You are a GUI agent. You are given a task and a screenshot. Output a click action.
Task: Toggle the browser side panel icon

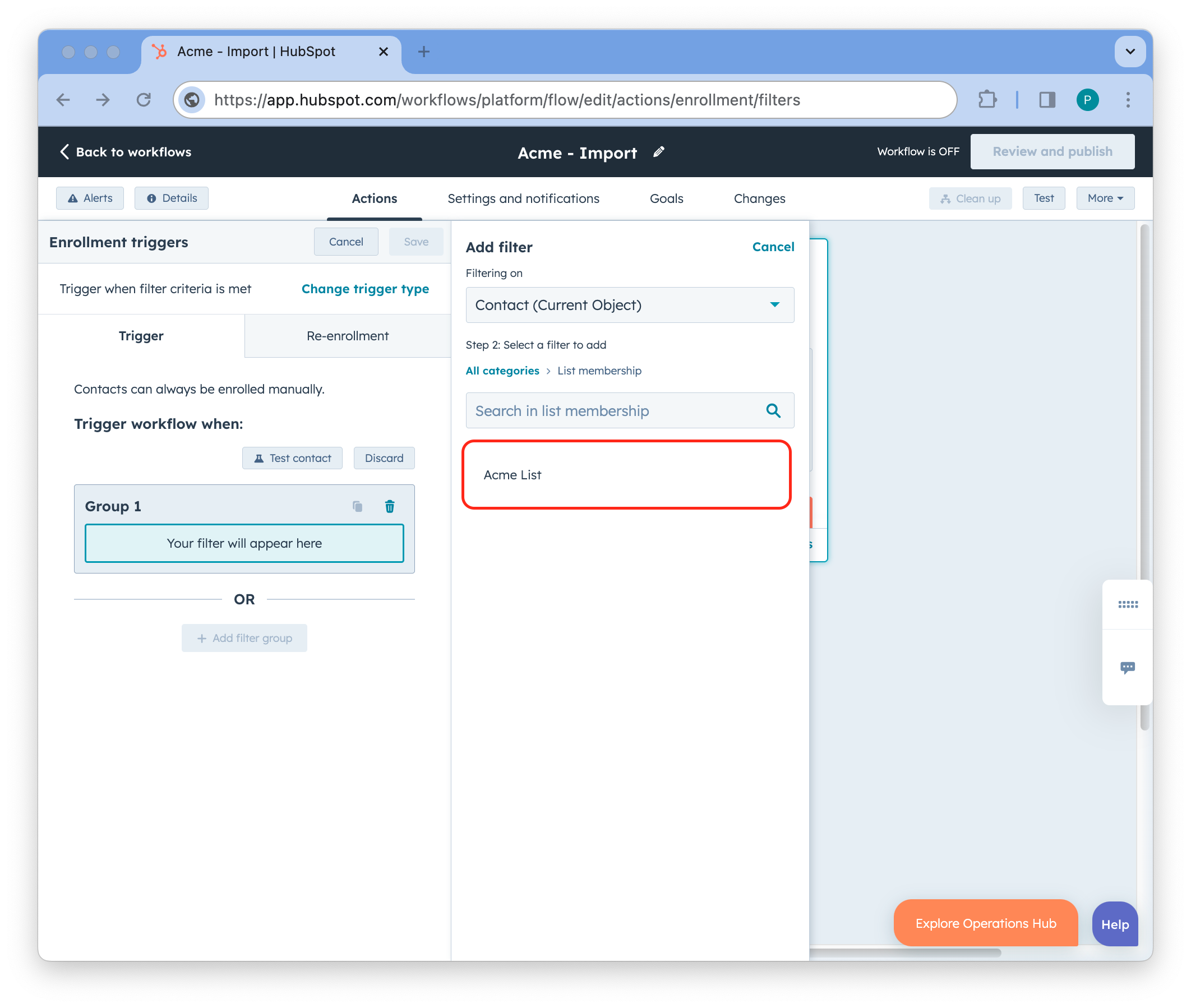1047,100
